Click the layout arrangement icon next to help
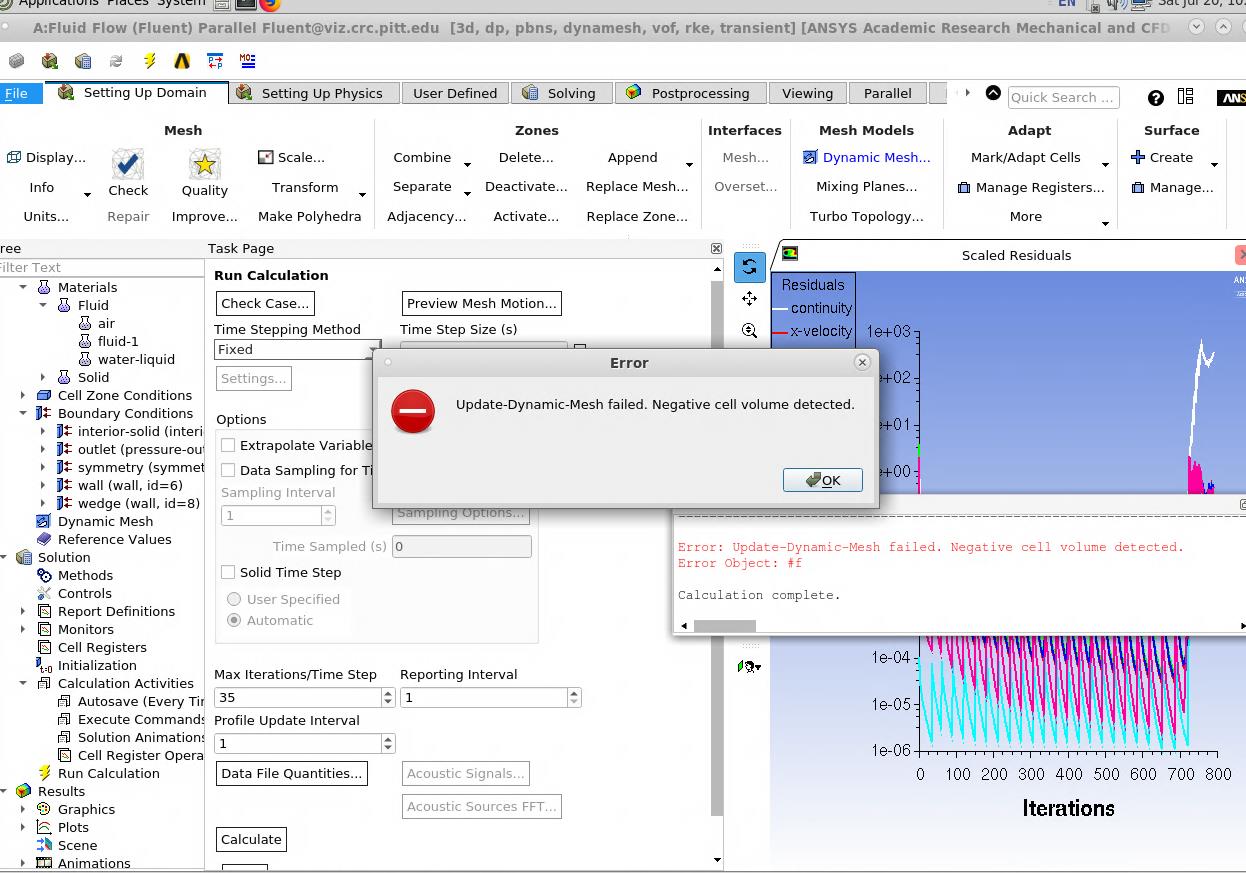Viewport: 1246px width, 873px height. pos(1186,97)
